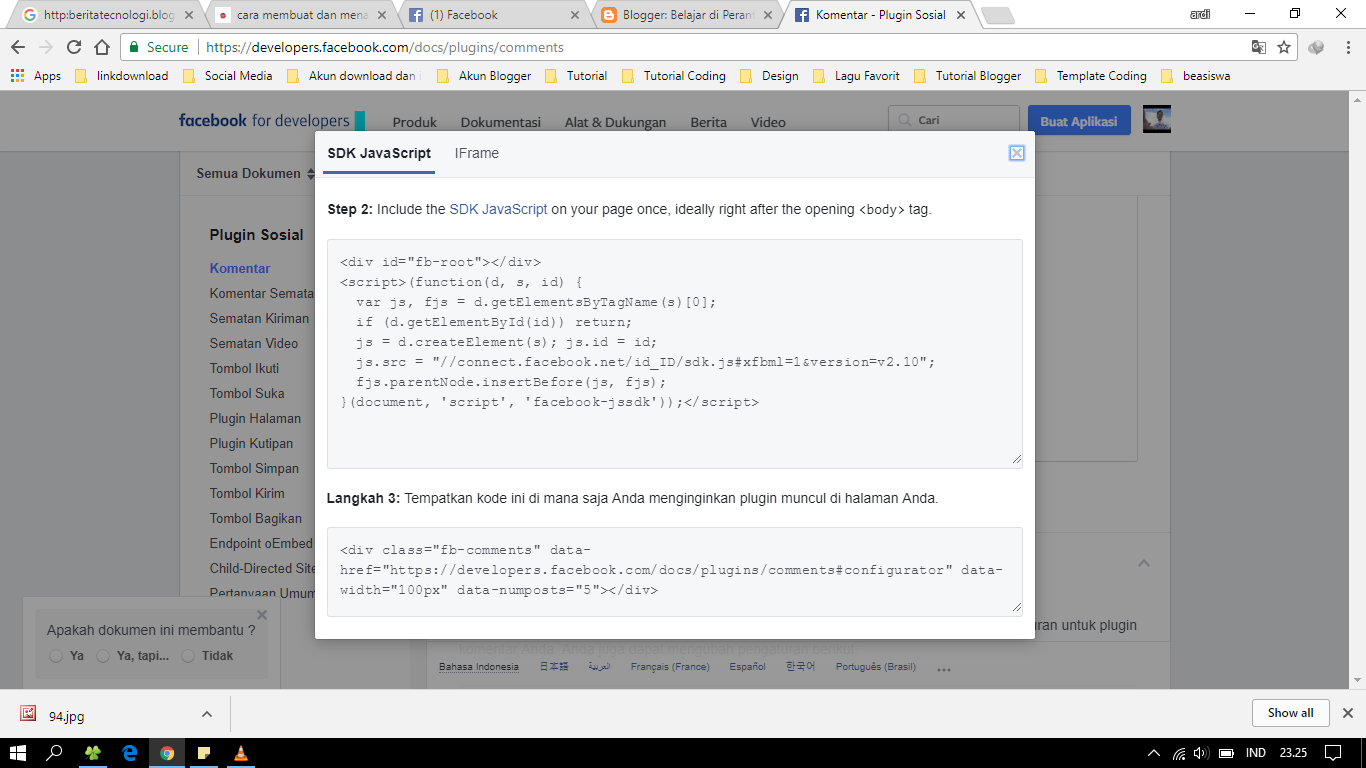Follow the SDK JavaScript link in Step 2
Image resolution: width=1366 pixels, height=768 pixels.
point(498,209)
